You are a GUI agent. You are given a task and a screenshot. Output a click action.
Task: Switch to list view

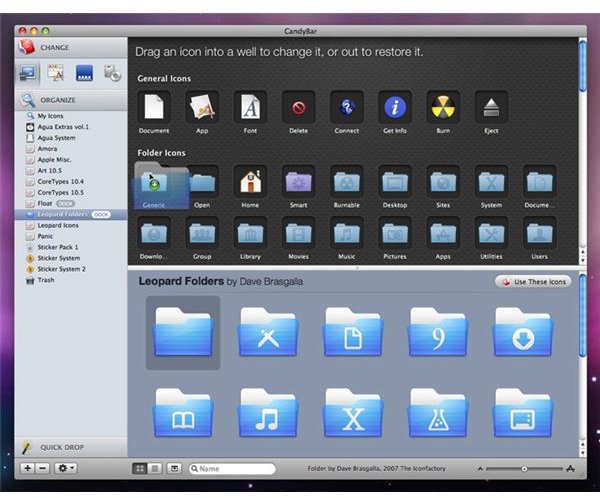(155, 468)
